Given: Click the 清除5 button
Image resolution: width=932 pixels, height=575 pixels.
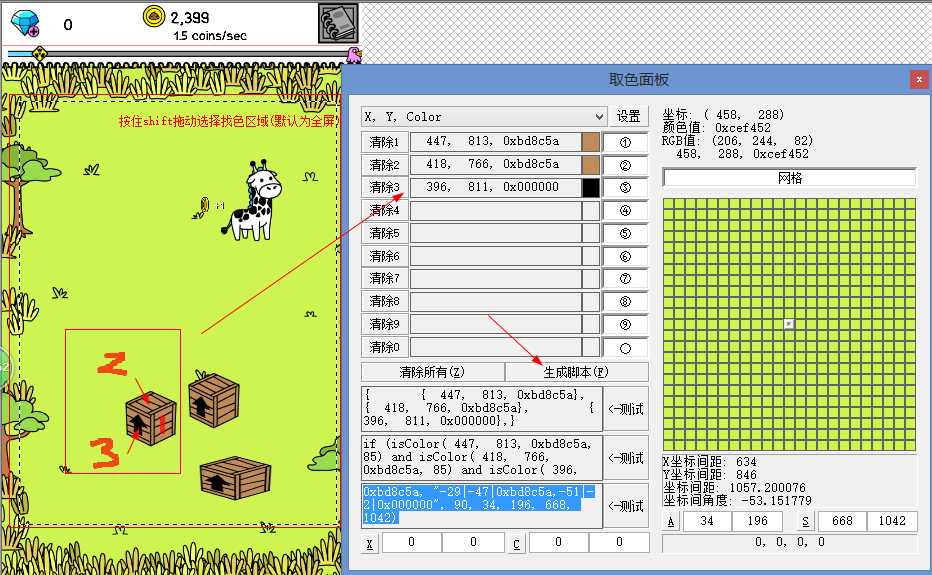Looking at the screenshot, I should point(385,233).
